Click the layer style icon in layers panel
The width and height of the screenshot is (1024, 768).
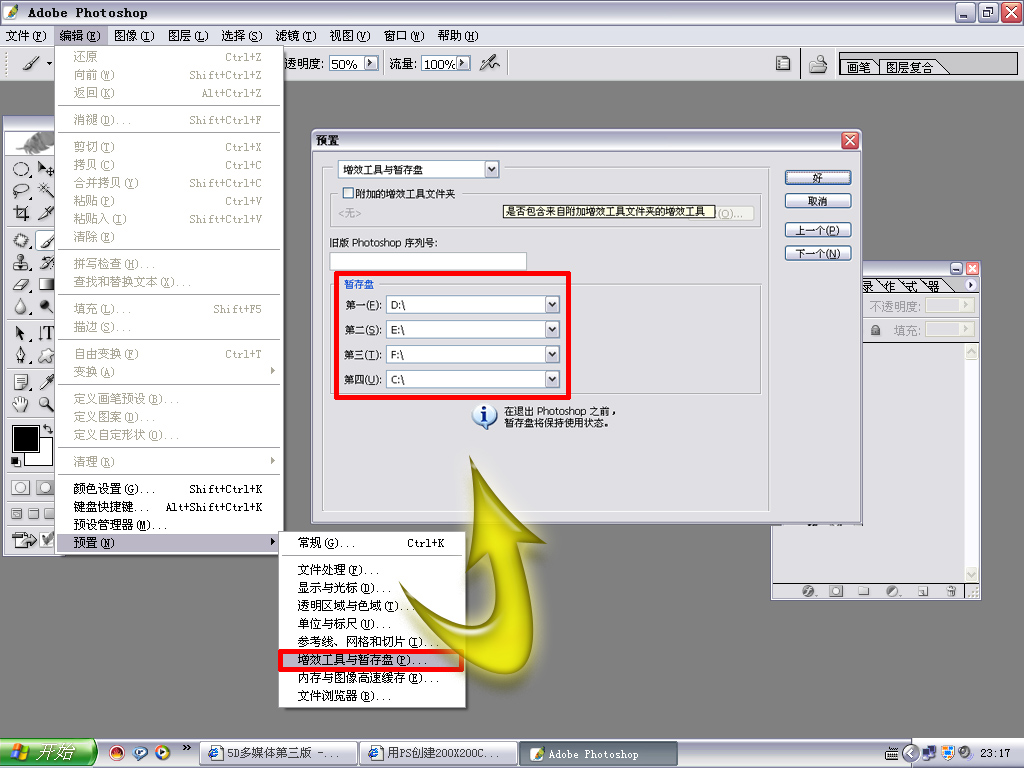pos(808,591)
